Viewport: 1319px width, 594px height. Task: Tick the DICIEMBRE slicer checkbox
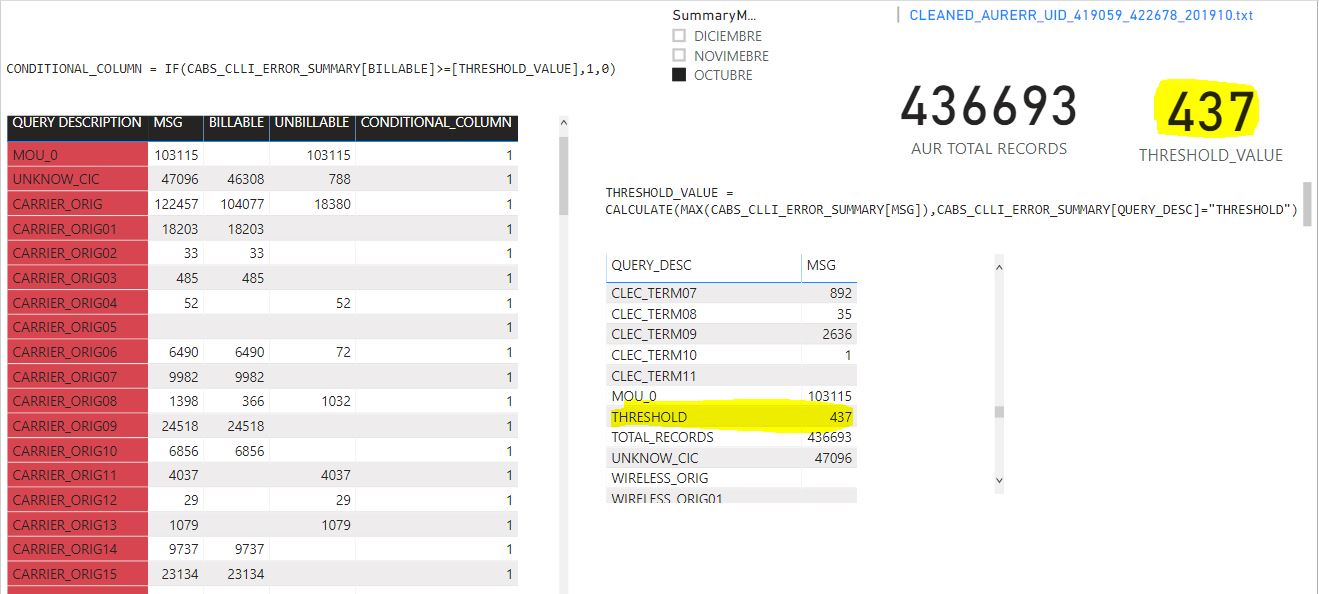pos(679,36)
